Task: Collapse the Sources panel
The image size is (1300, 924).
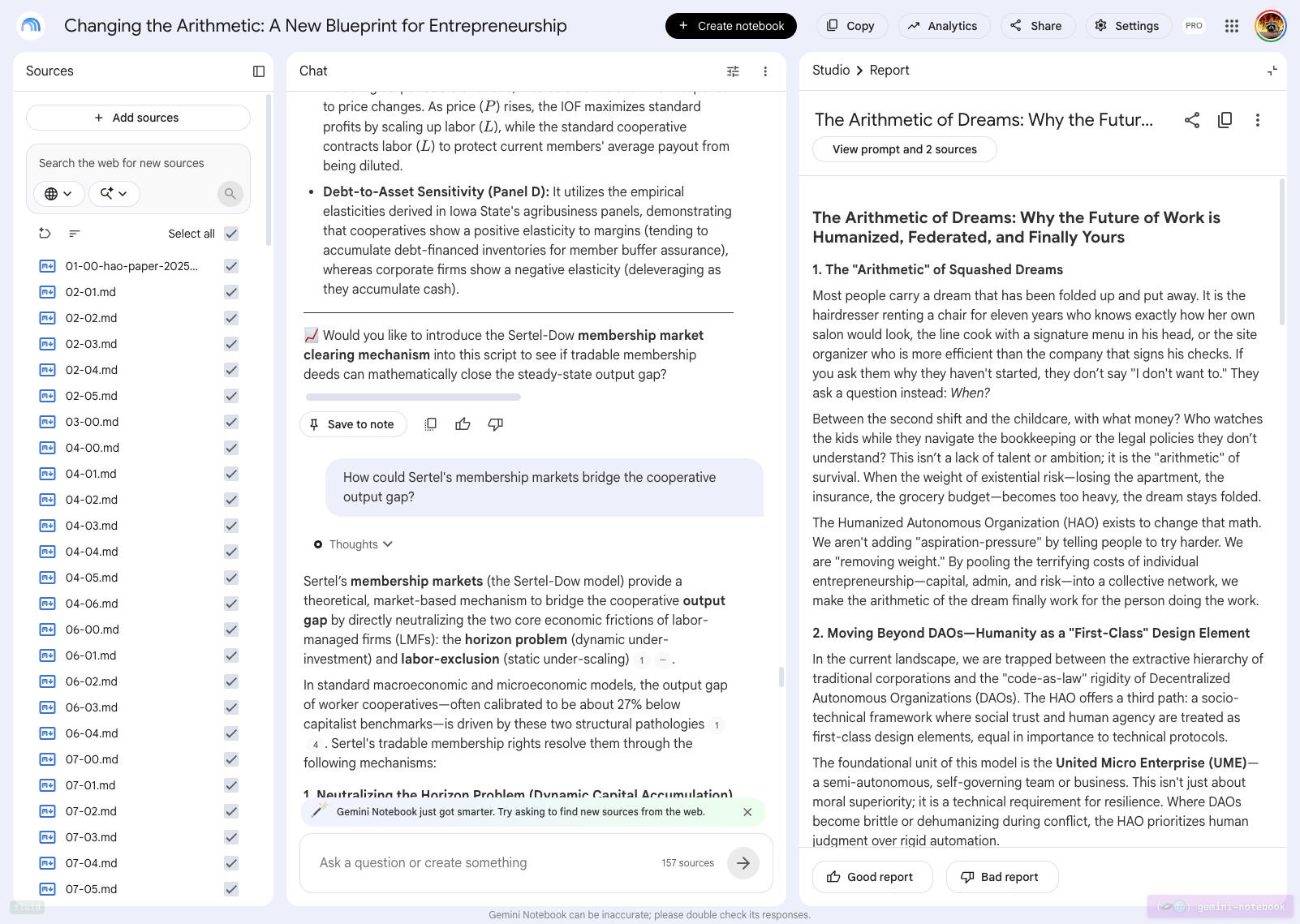Action: click(259, 71)
